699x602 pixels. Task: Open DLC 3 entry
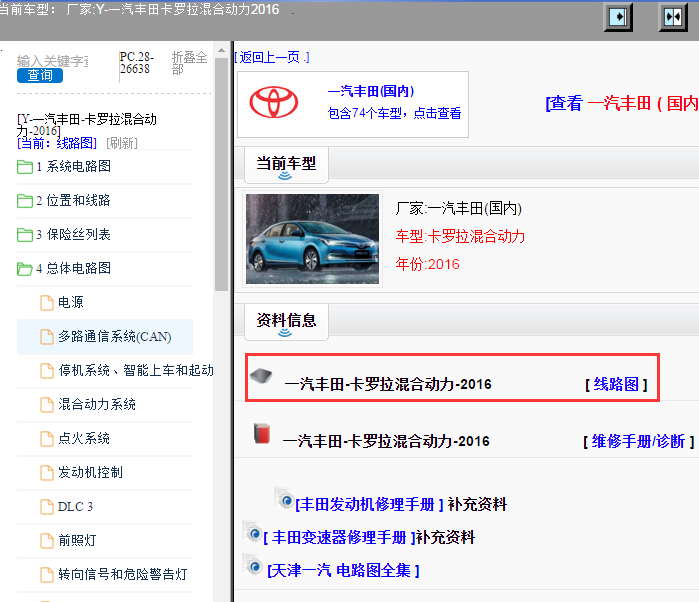(x=75, y=507)
